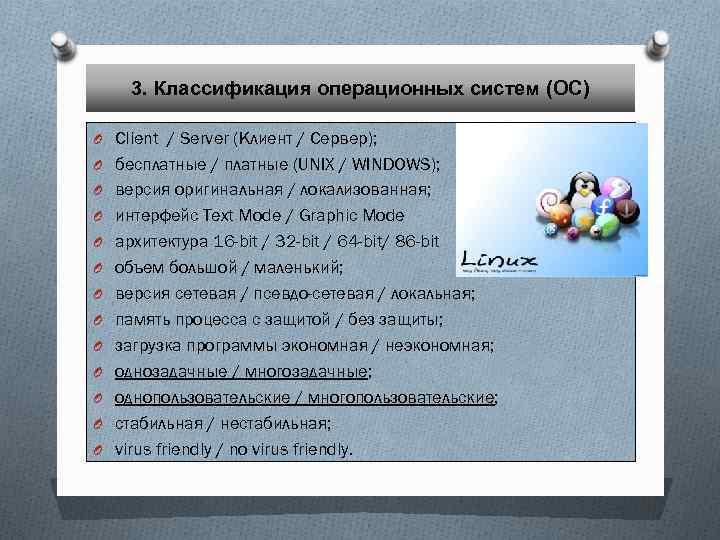Click the line 'стабильная / нестабильная;'
Image resolution: width=720 pixels, height=540 pixels.
point(223,423)
